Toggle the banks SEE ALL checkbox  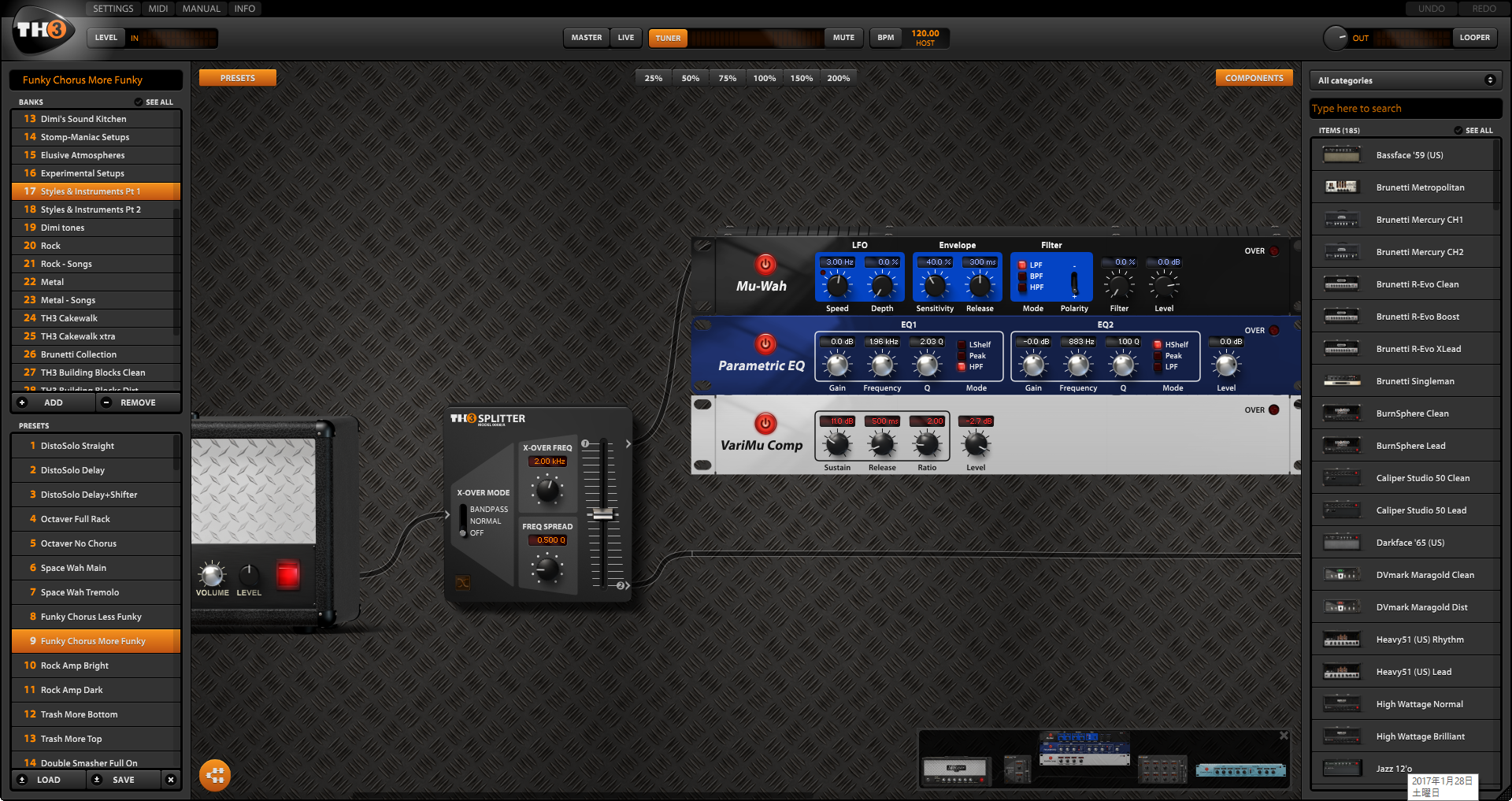[139, 102]
